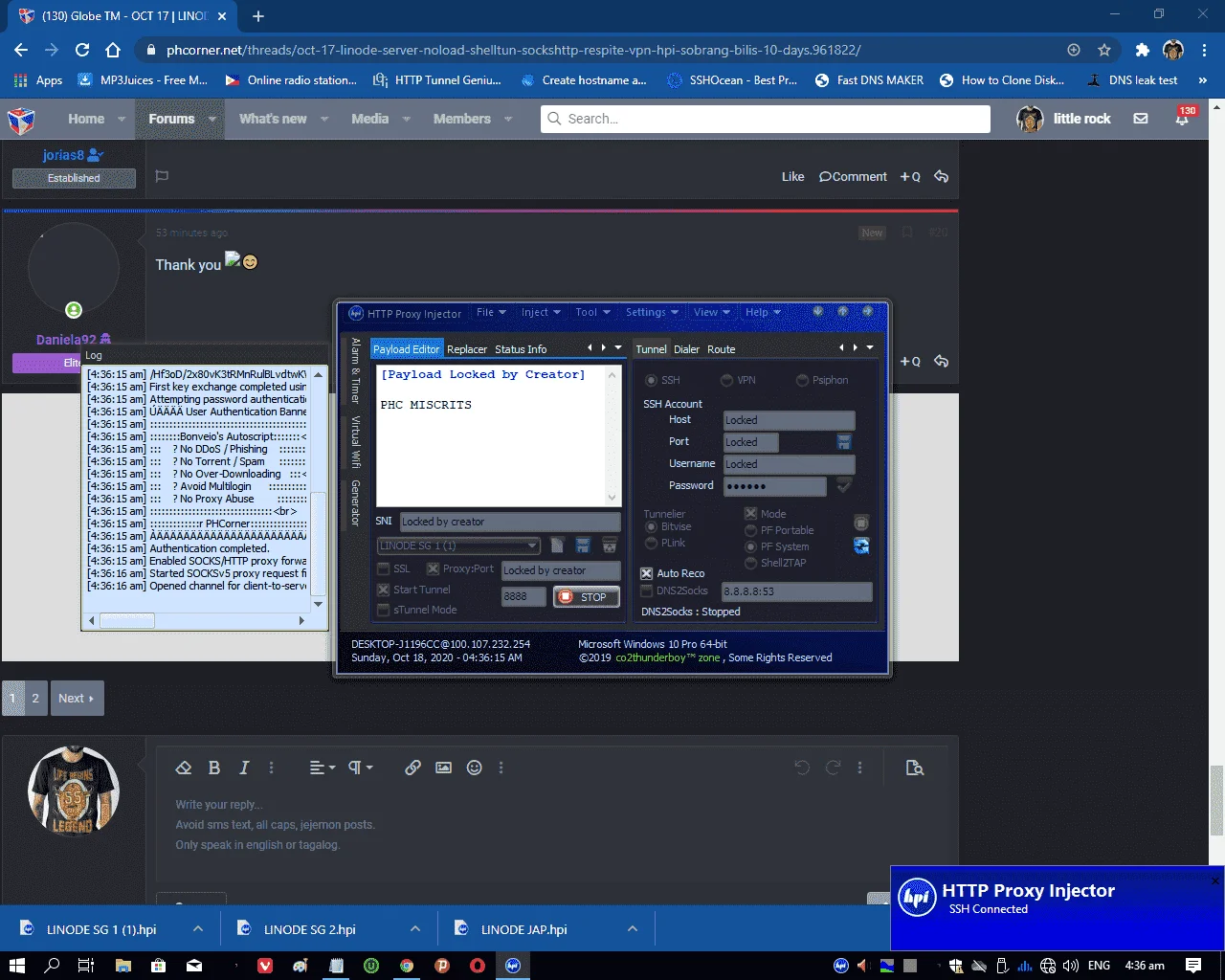Toggle the SSL checkbox

(384, 568)
